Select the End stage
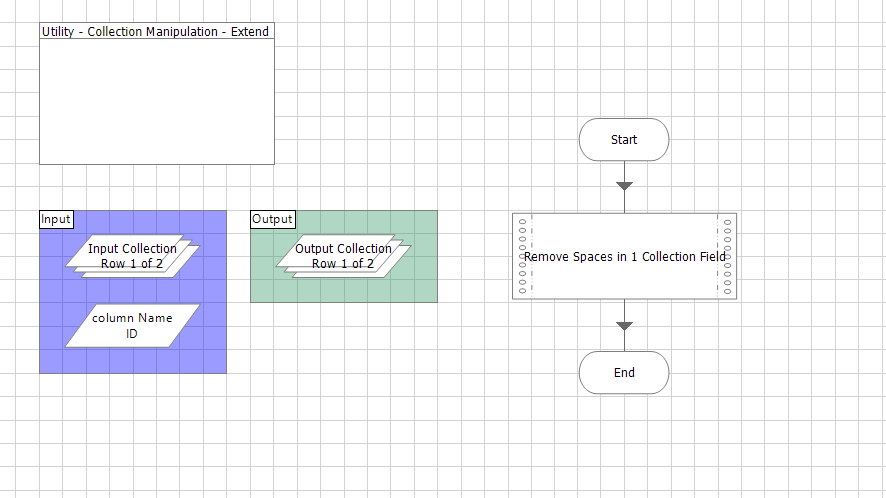Screen dimensions: 886x498 [623, 373]
